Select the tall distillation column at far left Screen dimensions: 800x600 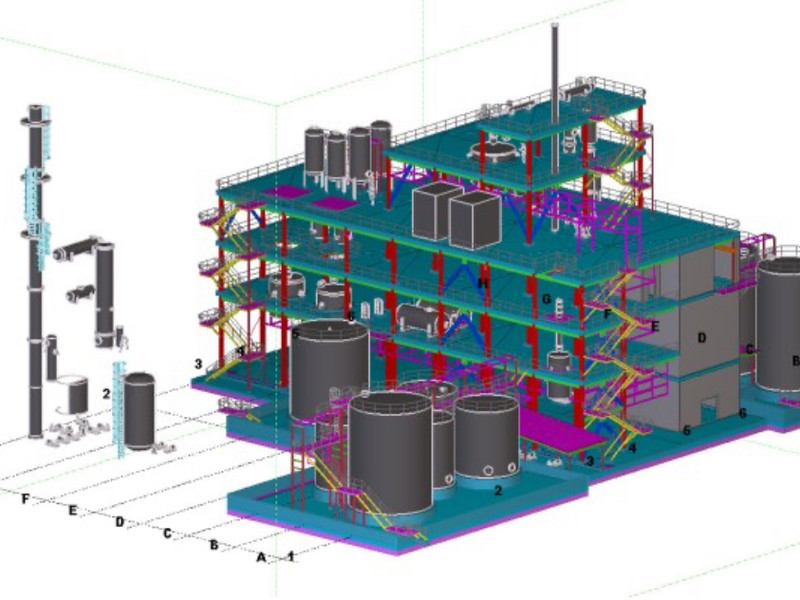35,270
